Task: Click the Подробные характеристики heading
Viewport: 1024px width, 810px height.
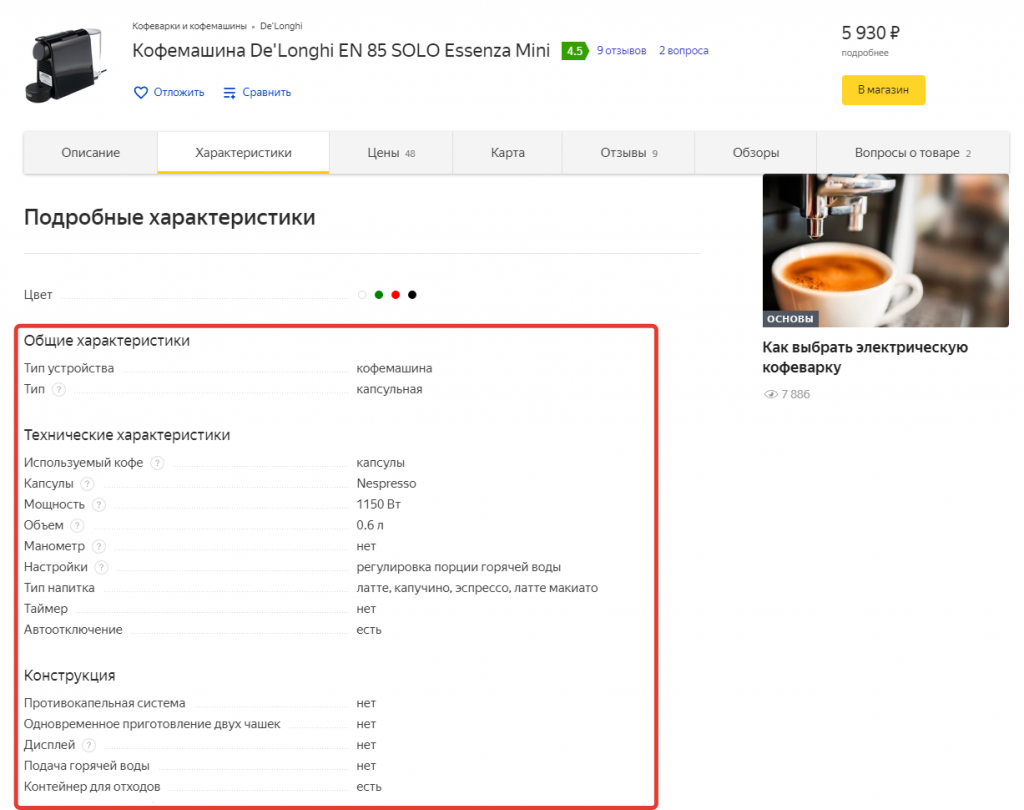Action: point(170,217)
